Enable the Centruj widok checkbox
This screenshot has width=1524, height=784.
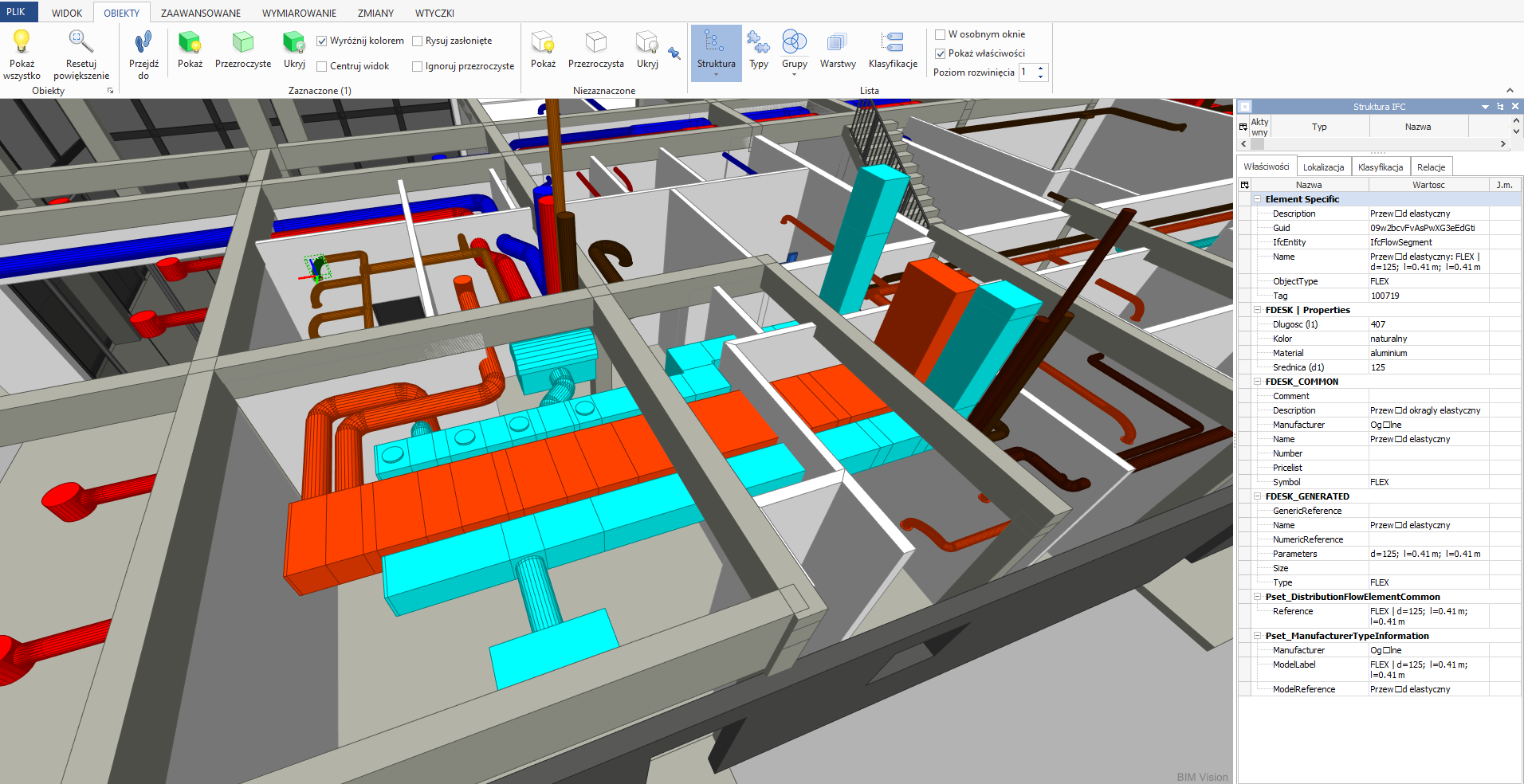point(322,66)
